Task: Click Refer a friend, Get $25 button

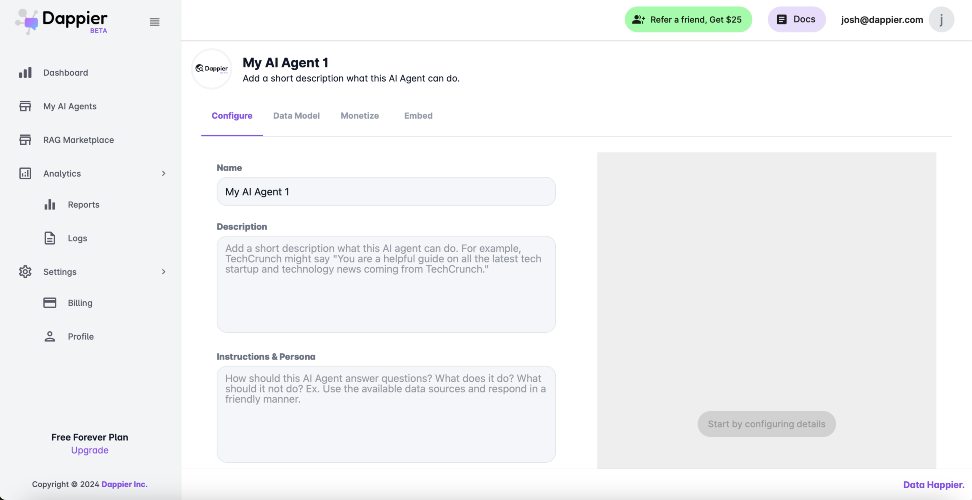Action: coord(688,20)
